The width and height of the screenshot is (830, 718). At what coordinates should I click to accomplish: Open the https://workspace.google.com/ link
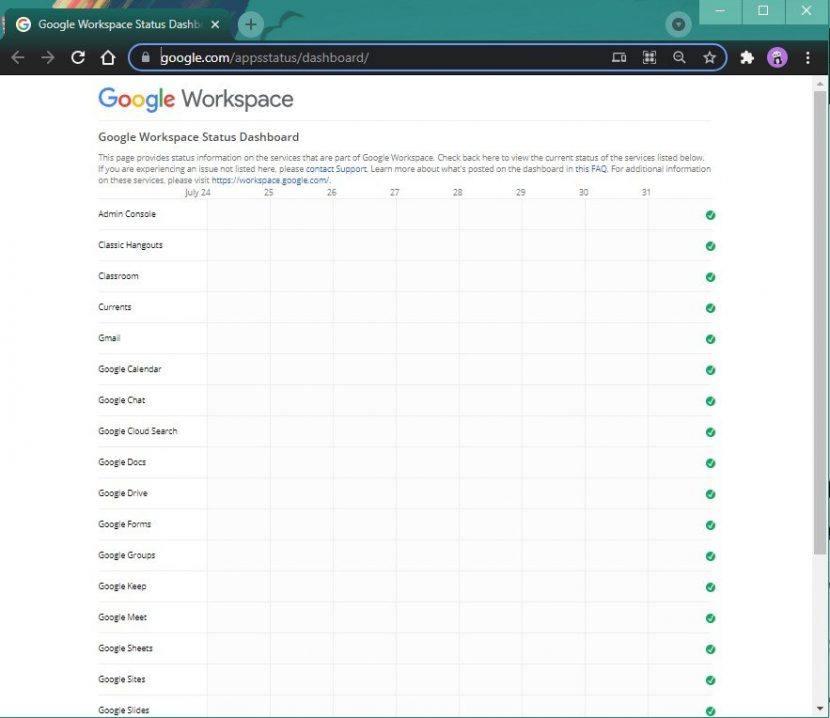pos(270,180)
